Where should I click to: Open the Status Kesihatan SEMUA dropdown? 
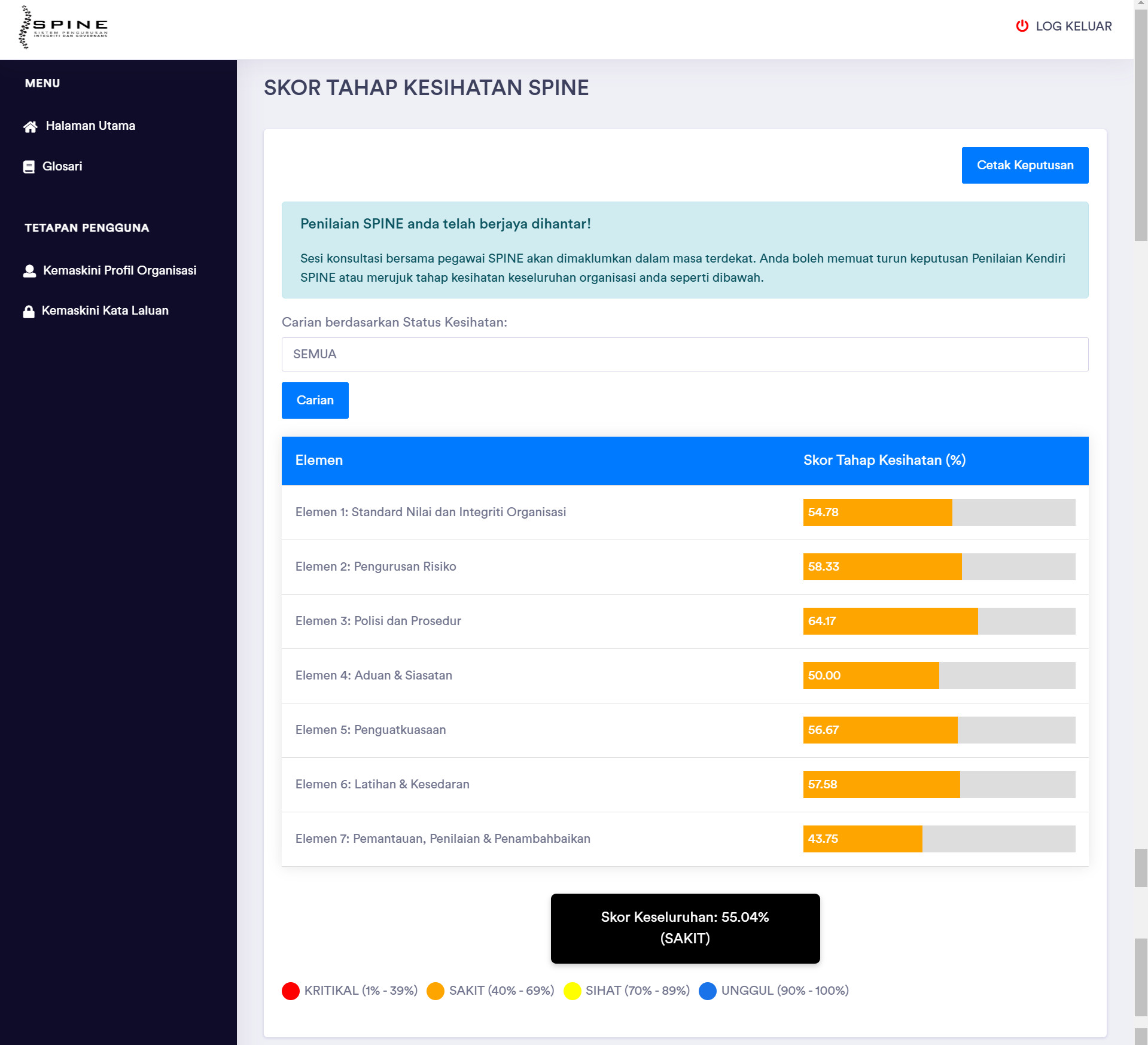pos(684,354)
